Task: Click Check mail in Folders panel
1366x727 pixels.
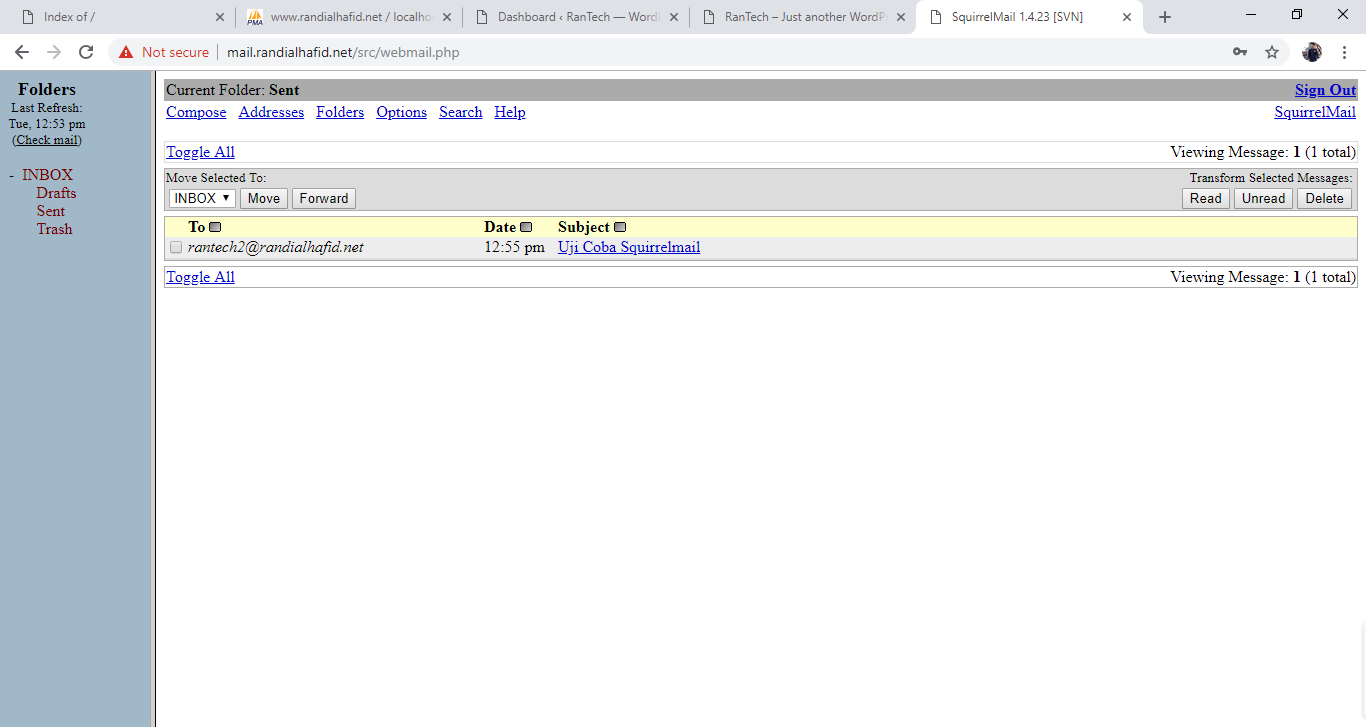Action: point(47,140)
